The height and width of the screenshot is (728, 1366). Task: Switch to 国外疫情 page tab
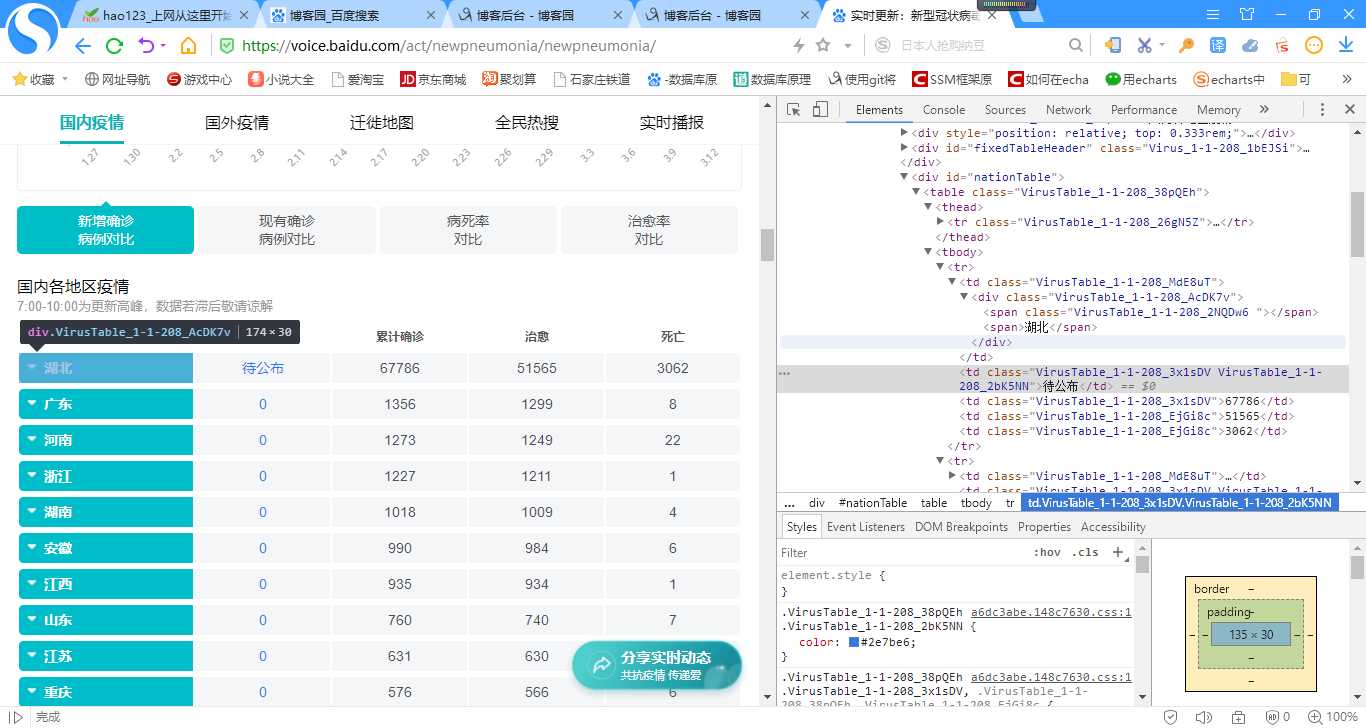237,123
